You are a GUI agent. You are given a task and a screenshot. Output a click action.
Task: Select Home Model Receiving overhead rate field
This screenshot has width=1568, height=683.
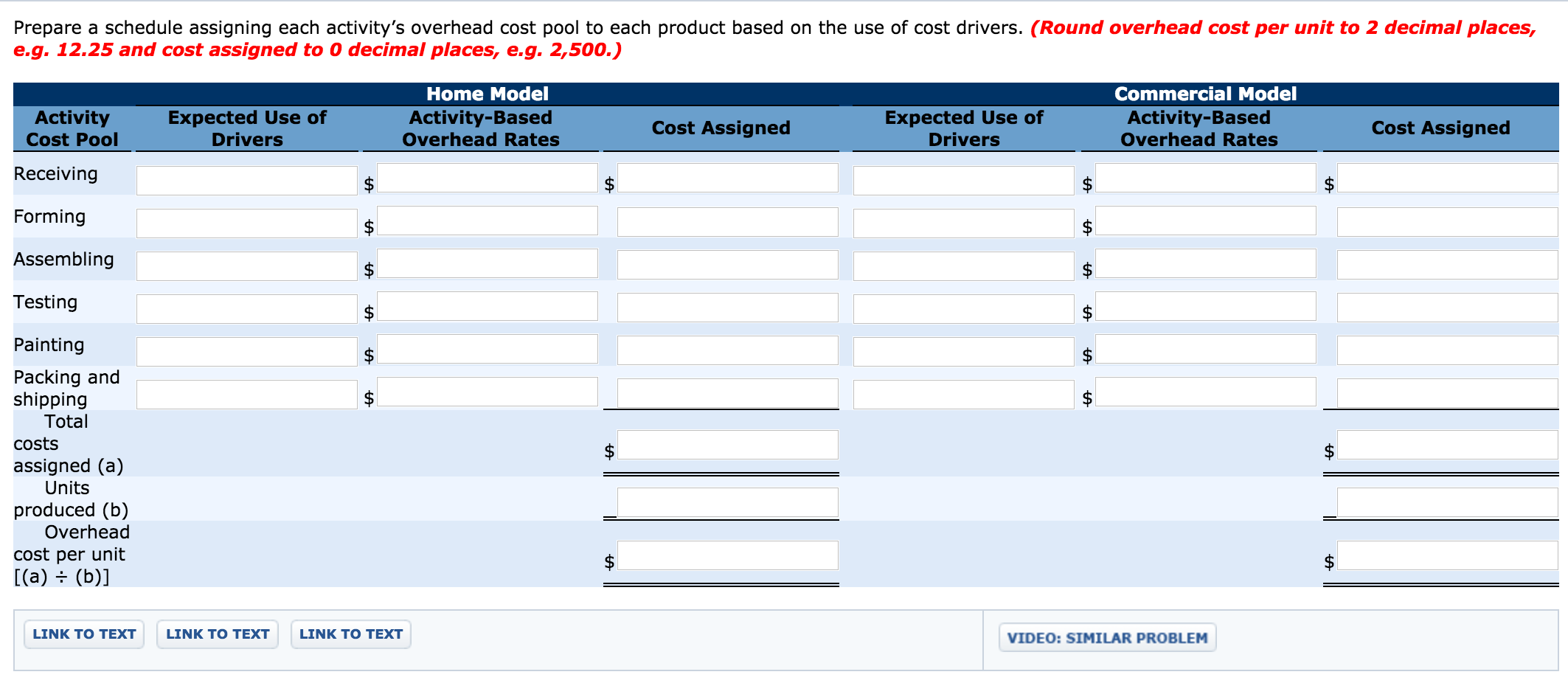point(487,178)
